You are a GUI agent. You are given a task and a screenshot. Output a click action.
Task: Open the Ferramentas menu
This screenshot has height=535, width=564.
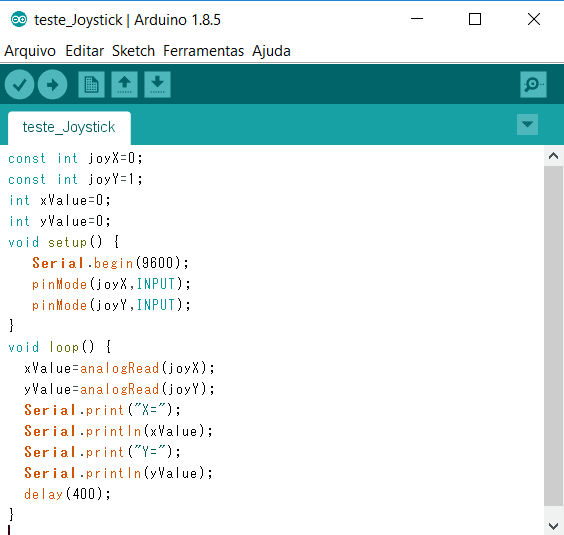[x=204, y=51]
